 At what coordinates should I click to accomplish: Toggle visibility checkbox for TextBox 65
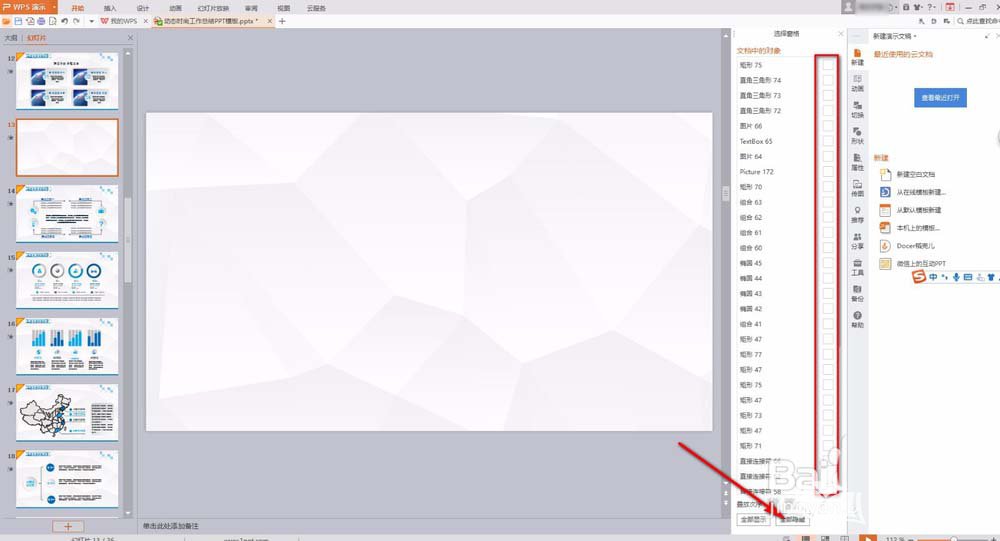(x=827, y=141)
